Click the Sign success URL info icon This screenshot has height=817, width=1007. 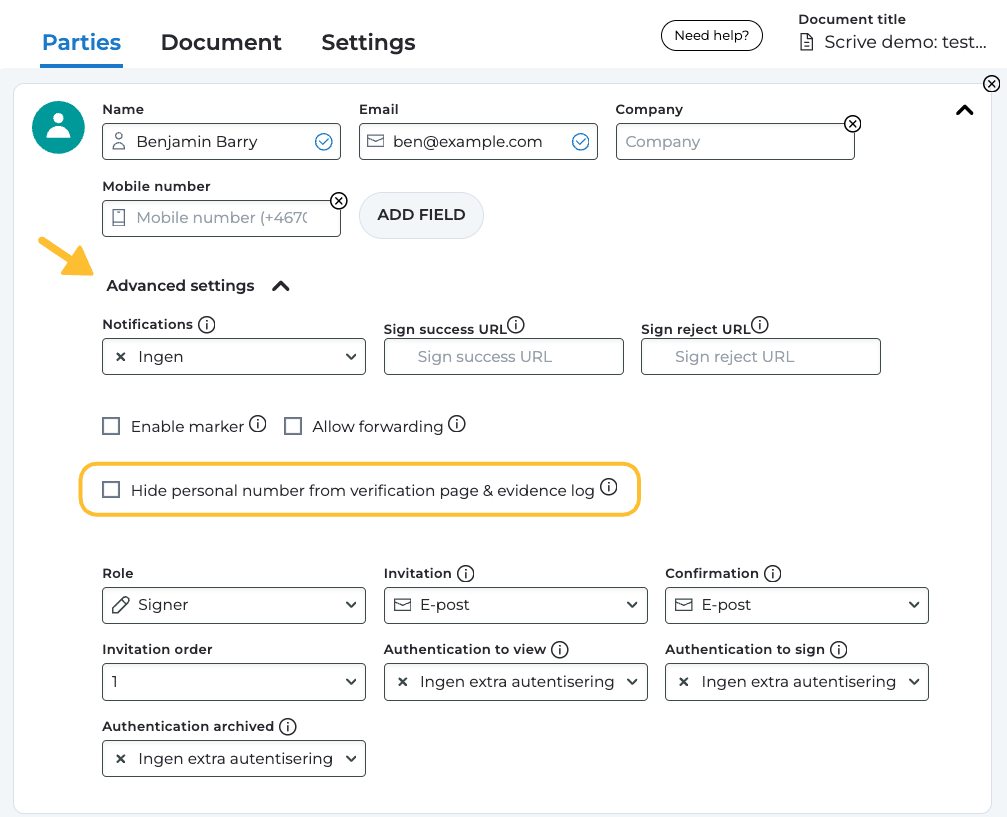[x=516, y=325]
